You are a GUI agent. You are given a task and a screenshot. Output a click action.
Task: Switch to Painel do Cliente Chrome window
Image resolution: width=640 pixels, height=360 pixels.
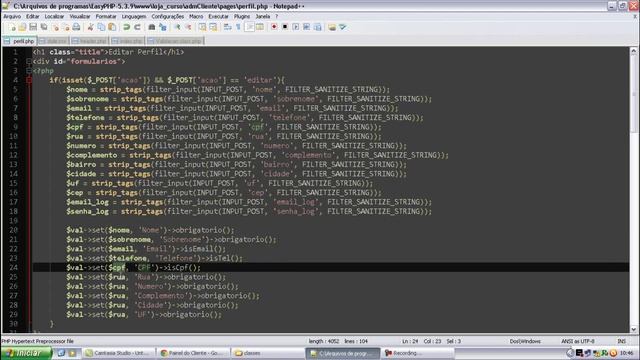click(193, 353)
